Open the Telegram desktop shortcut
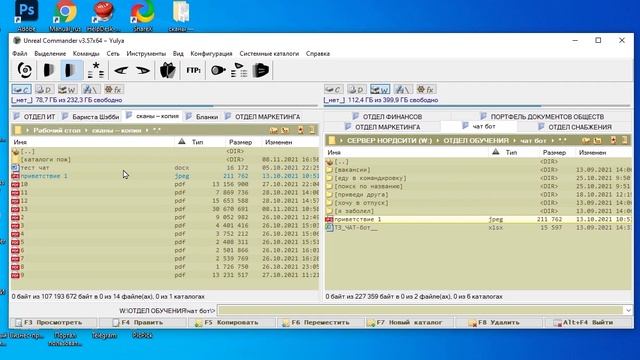The height and width of the screenshot is (360, 640). [104, 336]
